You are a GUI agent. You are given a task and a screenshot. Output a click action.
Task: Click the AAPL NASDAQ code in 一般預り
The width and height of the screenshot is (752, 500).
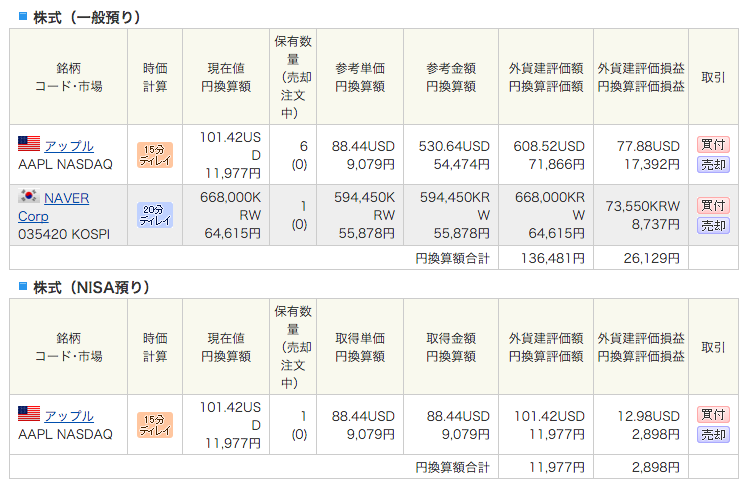click(x=65, y=164)
